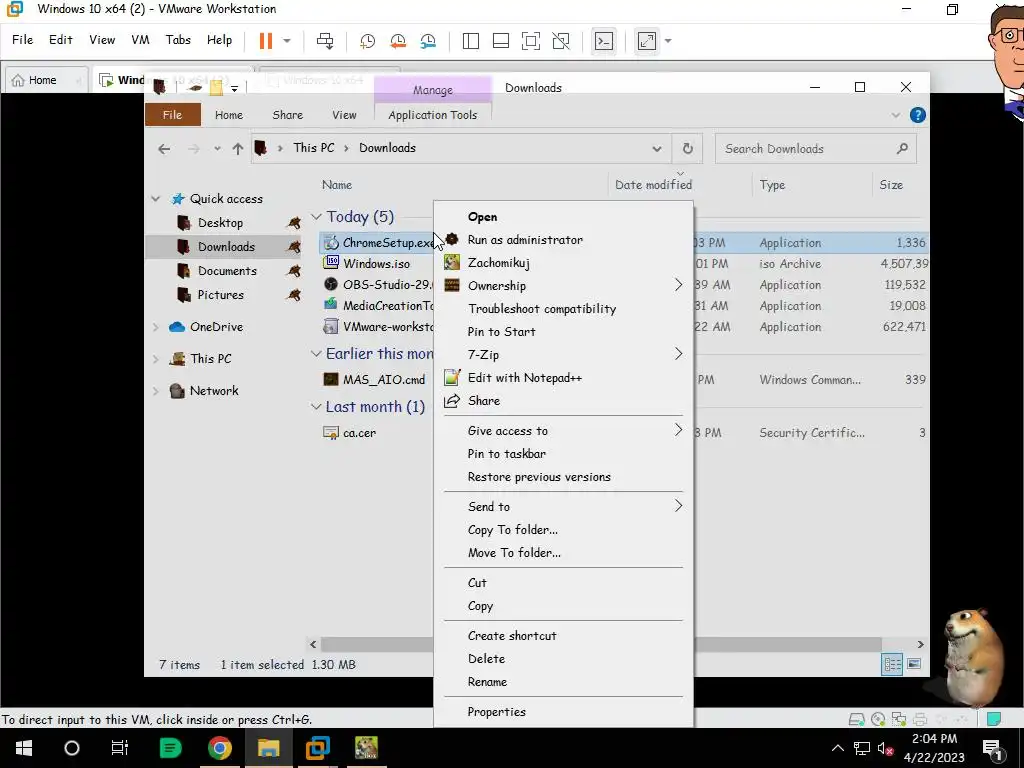
Task: Click the VMware Suspend (pause) toolbar icon
Action: 265,40
